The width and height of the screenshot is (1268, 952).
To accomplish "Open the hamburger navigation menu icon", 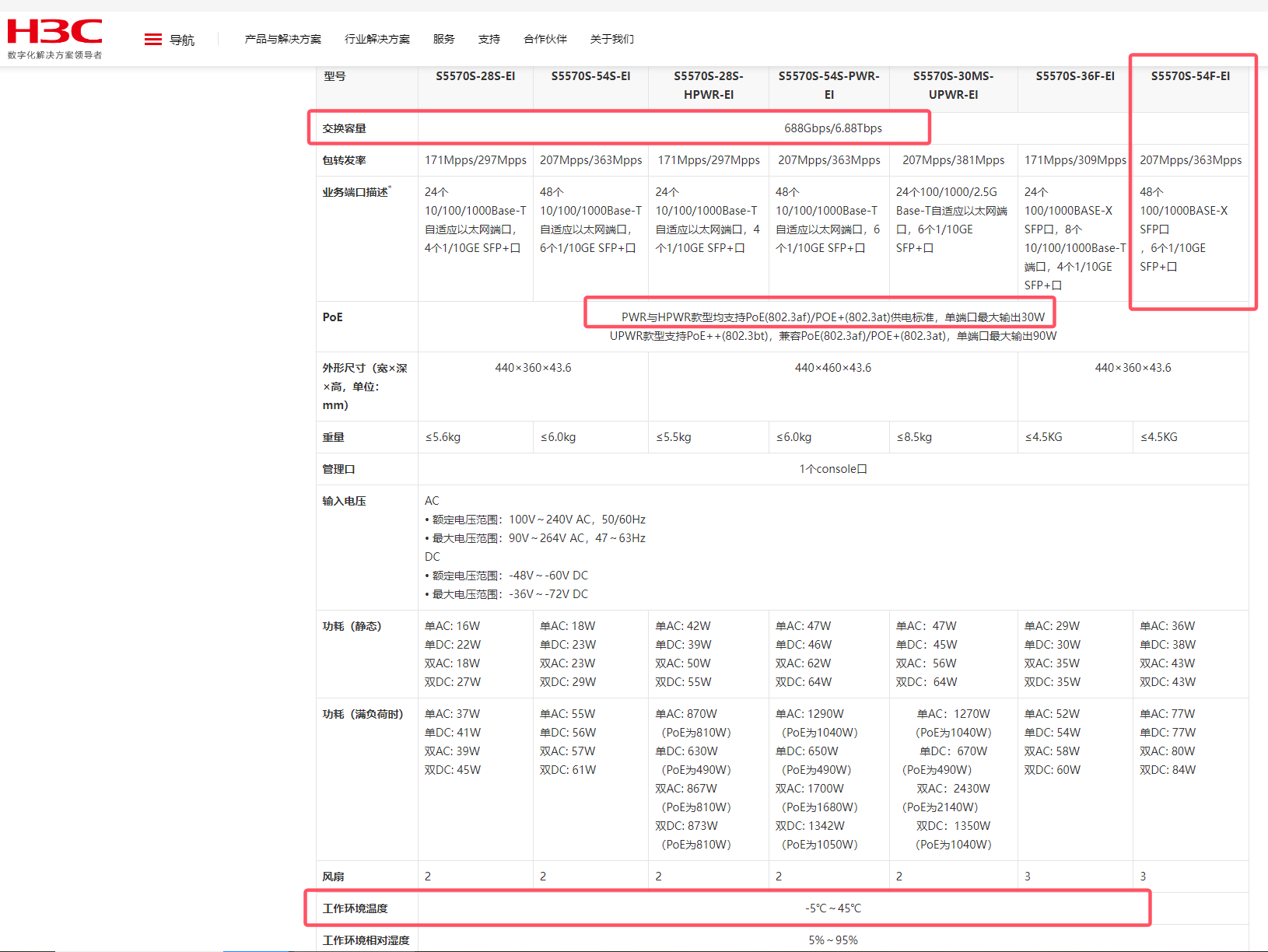I will [153, 40].
